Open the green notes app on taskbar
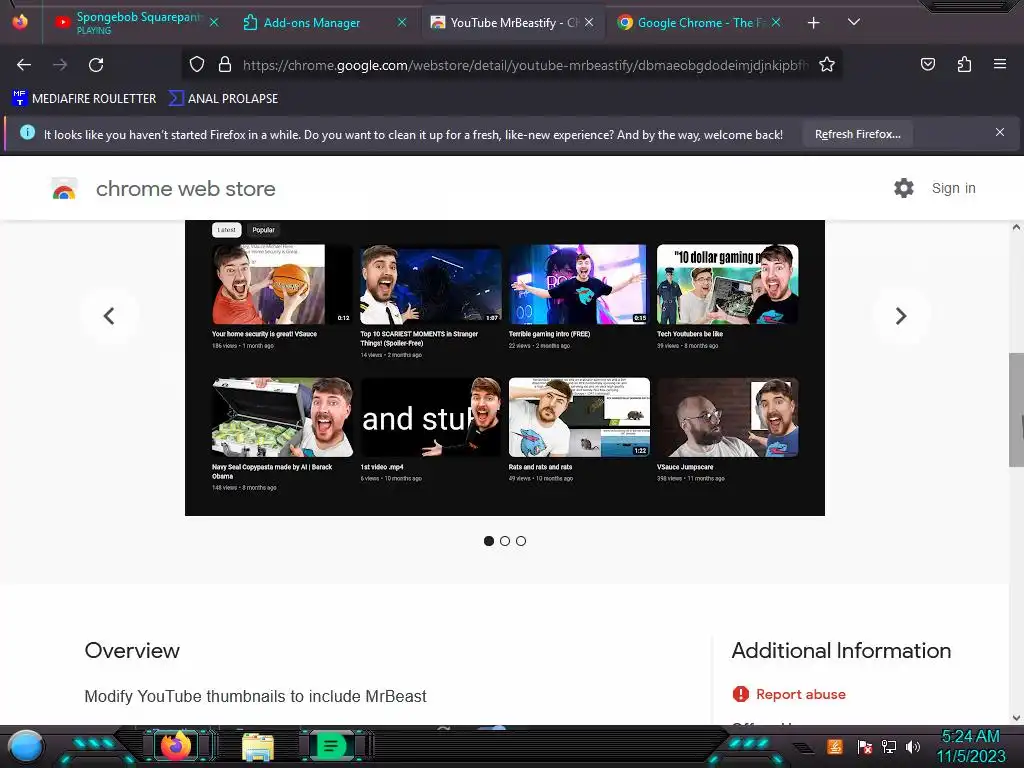 coord(331,746)
